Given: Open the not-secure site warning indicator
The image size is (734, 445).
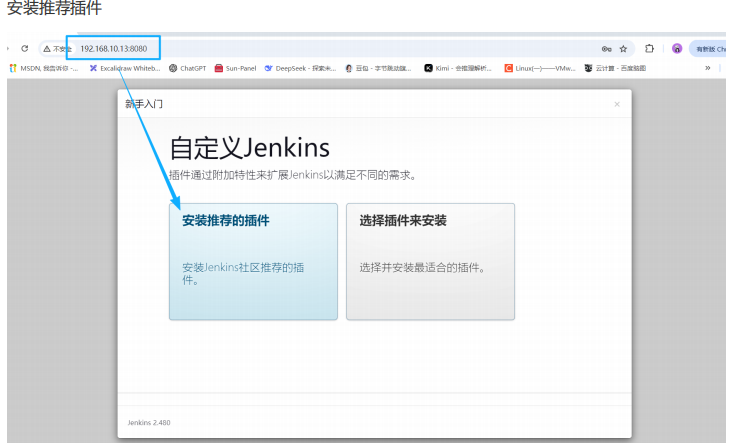Looking at the screenshot, I should pyautogui.click(x=57, y=49).
